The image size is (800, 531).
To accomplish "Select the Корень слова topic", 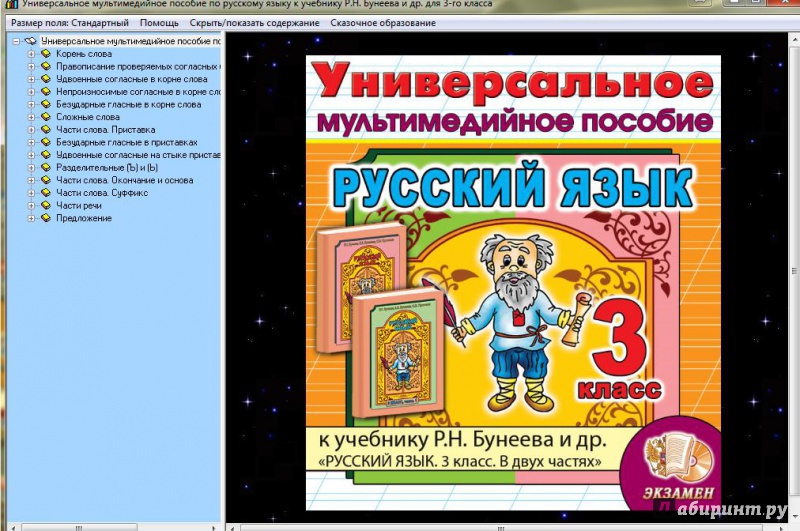I will click(x=84, y=54).
